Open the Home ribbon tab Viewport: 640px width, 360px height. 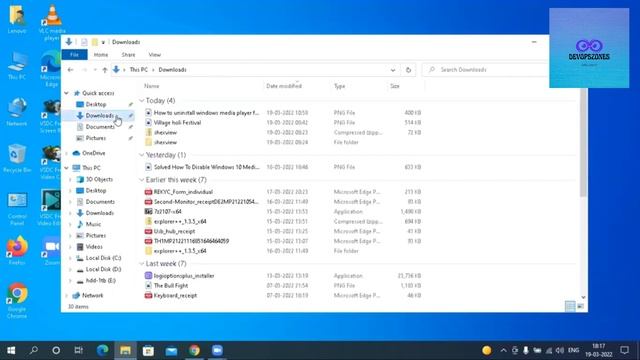[101, 55]
